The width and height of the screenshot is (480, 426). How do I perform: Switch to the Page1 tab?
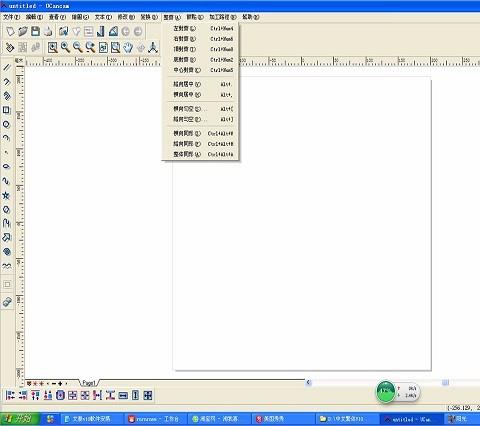(x=89, y=383)
